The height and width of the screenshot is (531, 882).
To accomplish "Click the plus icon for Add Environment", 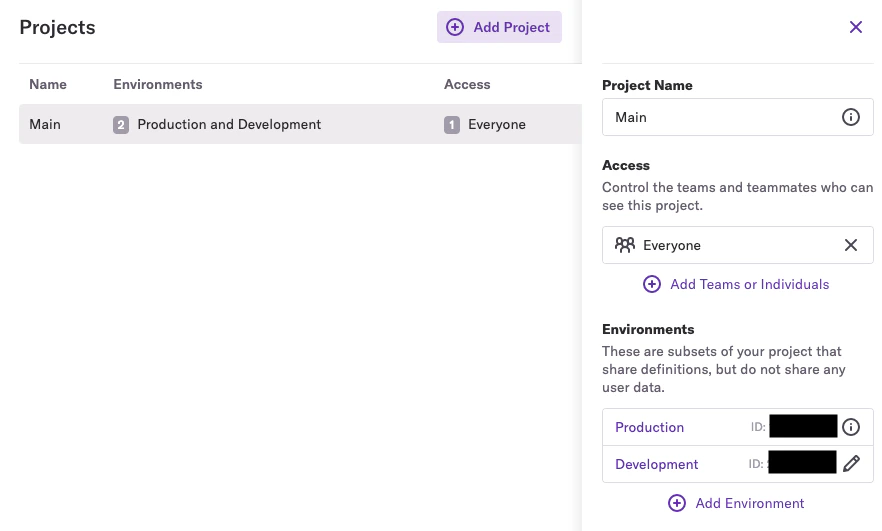I will pos(677,503).
